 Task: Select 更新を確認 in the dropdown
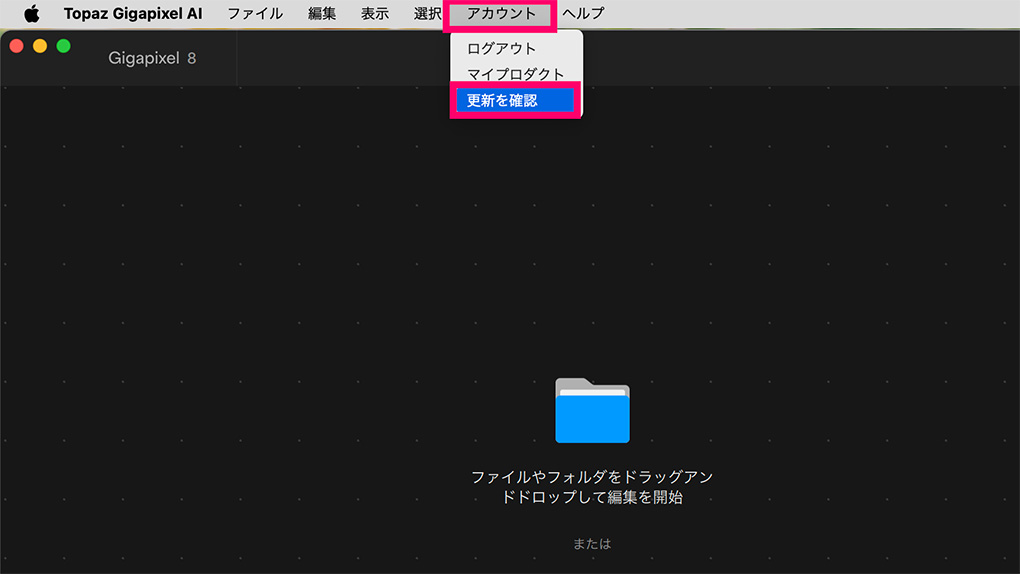(x=515, y=100)
